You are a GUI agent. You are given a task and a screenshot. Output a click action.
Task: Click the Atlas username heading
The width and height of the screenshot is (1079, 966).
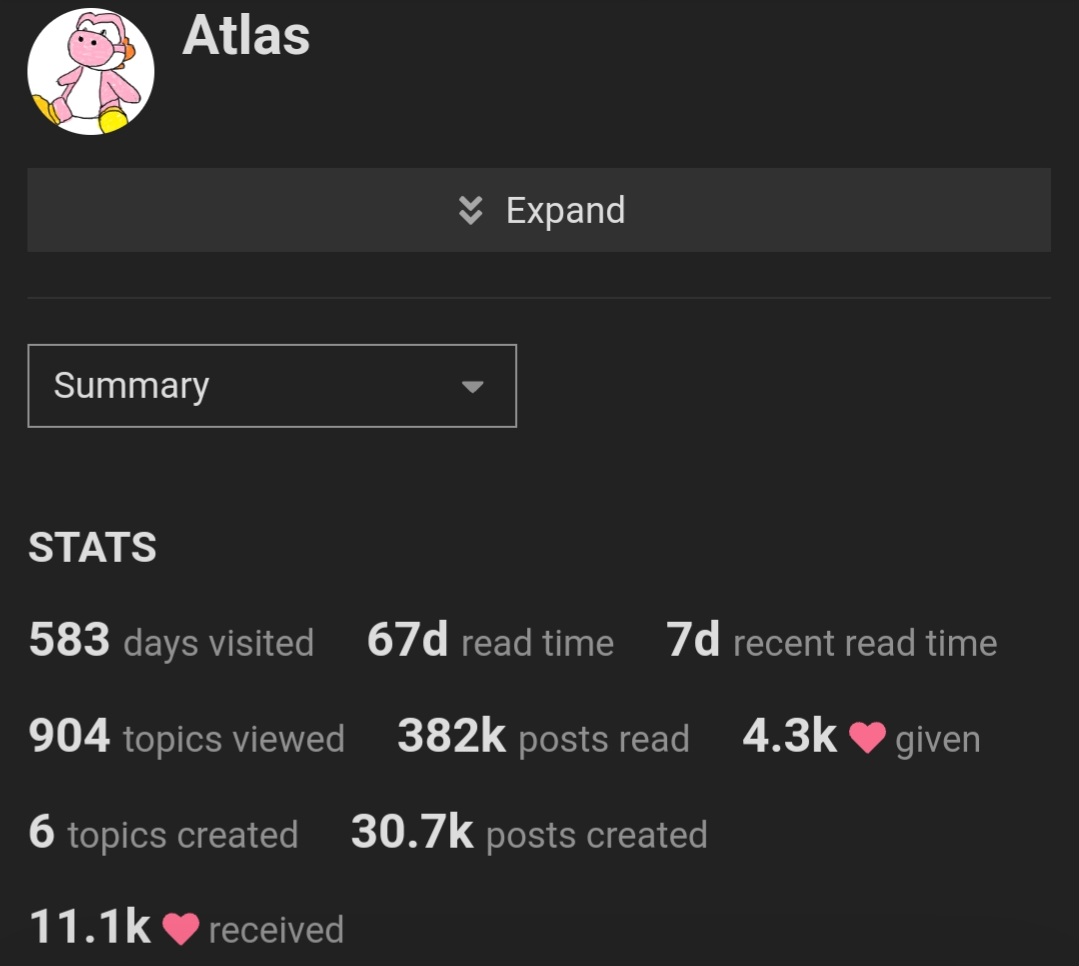coord(246,35)
